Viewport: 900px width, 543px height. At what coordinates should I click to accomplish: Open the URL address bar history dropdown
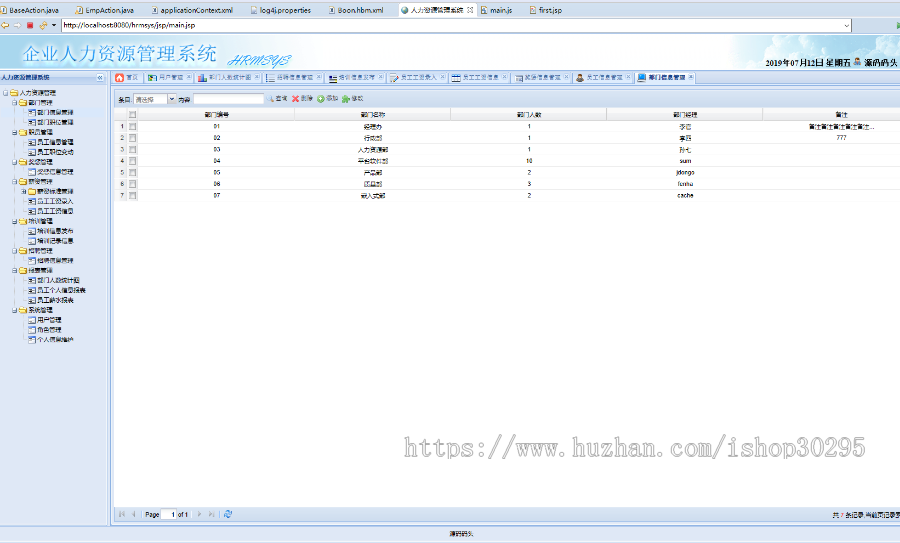pyautogui.click(x=846, y=25)
